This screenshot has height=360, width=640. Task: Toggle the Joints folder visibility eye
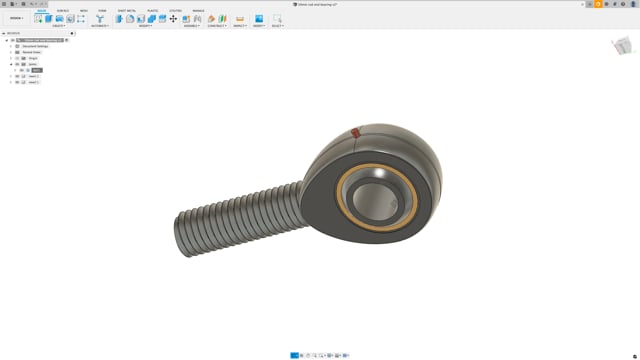pos(17,64)
